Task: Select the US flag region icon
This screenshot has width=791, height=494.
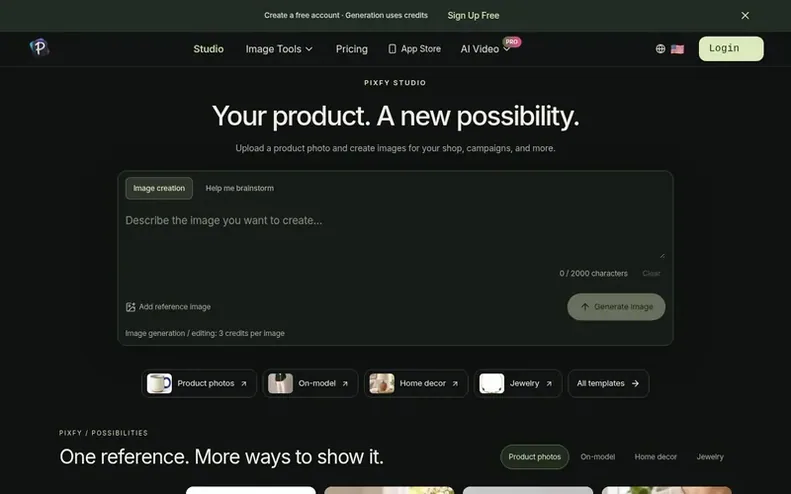Action: 677,49
